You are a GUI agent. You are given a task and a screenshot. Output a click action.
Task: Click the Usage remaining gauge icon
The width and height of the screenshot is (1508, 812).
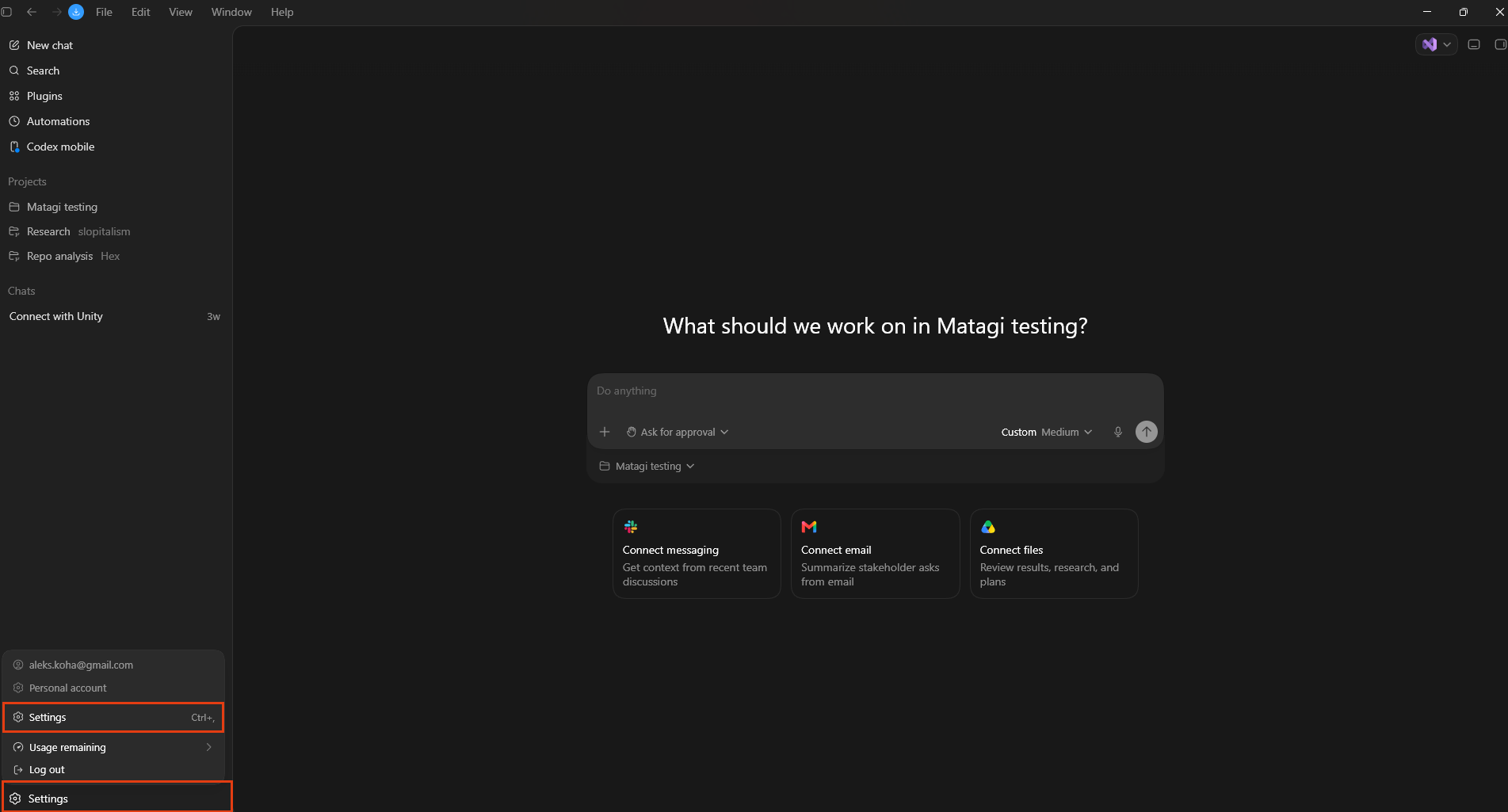pyautogui.click(x=18, y=747)
